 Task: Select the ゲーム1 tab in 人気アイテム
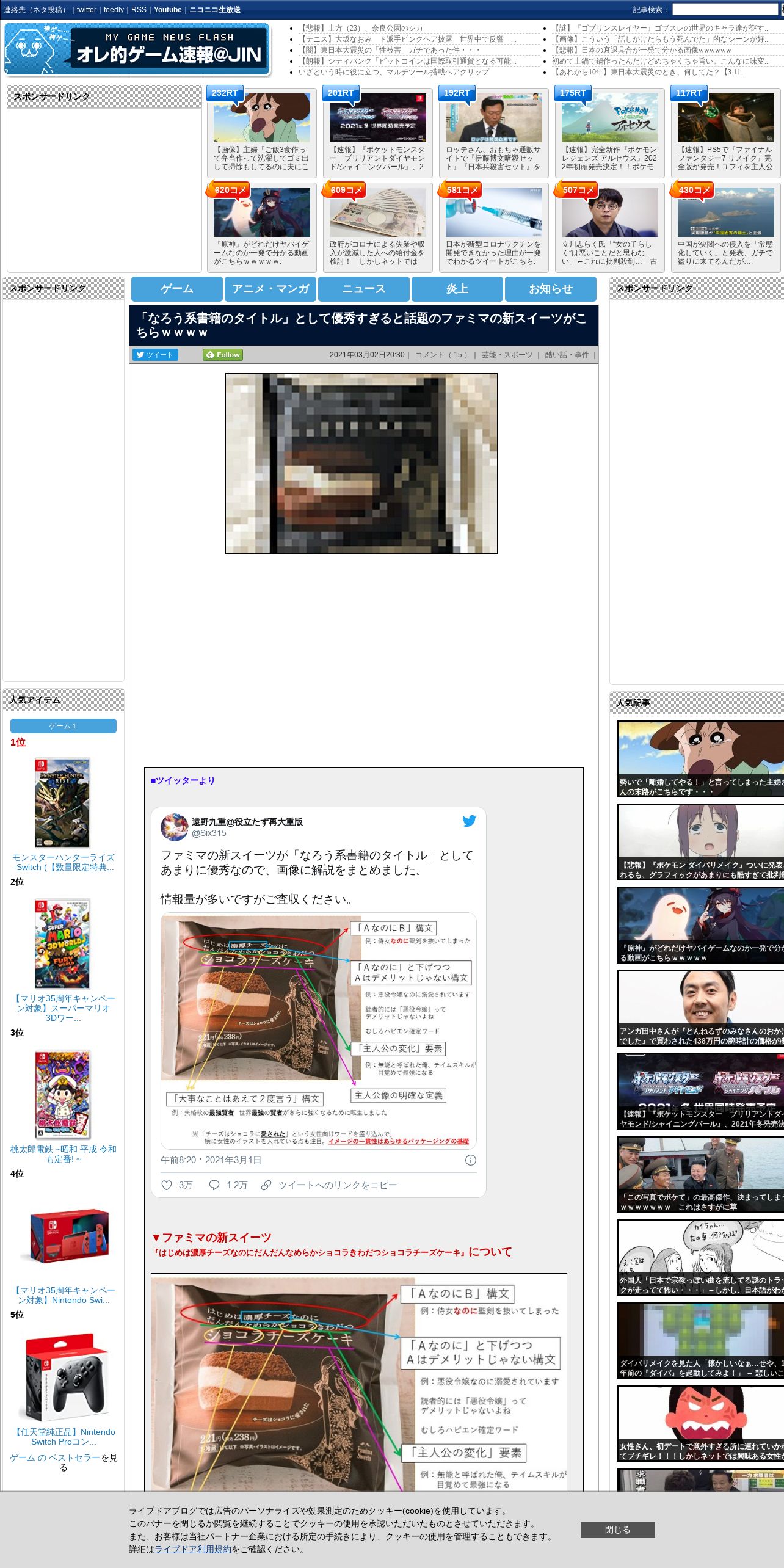[63, 725]
